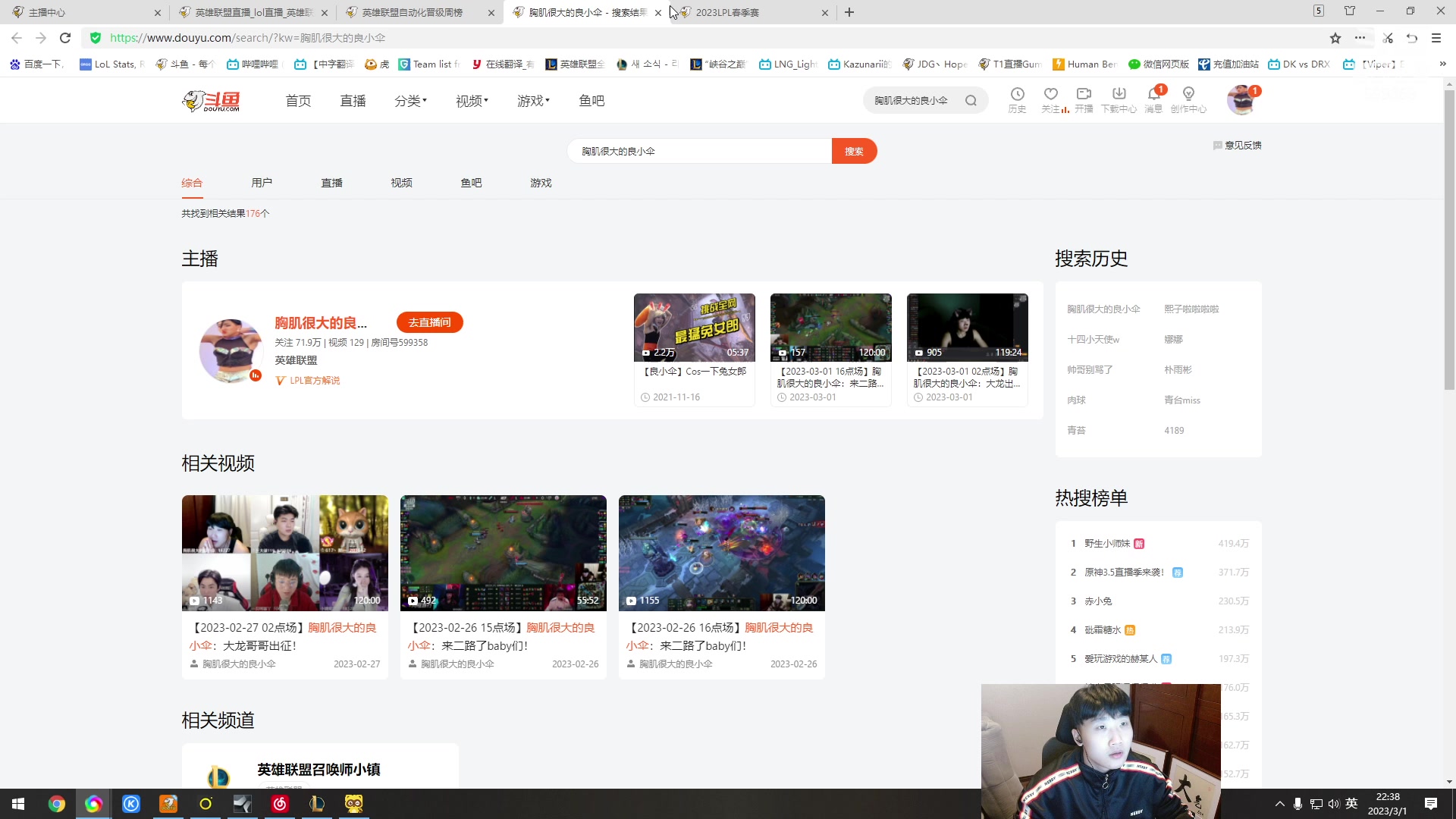Click the search magnifier in the header
Screen dimensions: 1456x819
tap(971, 101)
